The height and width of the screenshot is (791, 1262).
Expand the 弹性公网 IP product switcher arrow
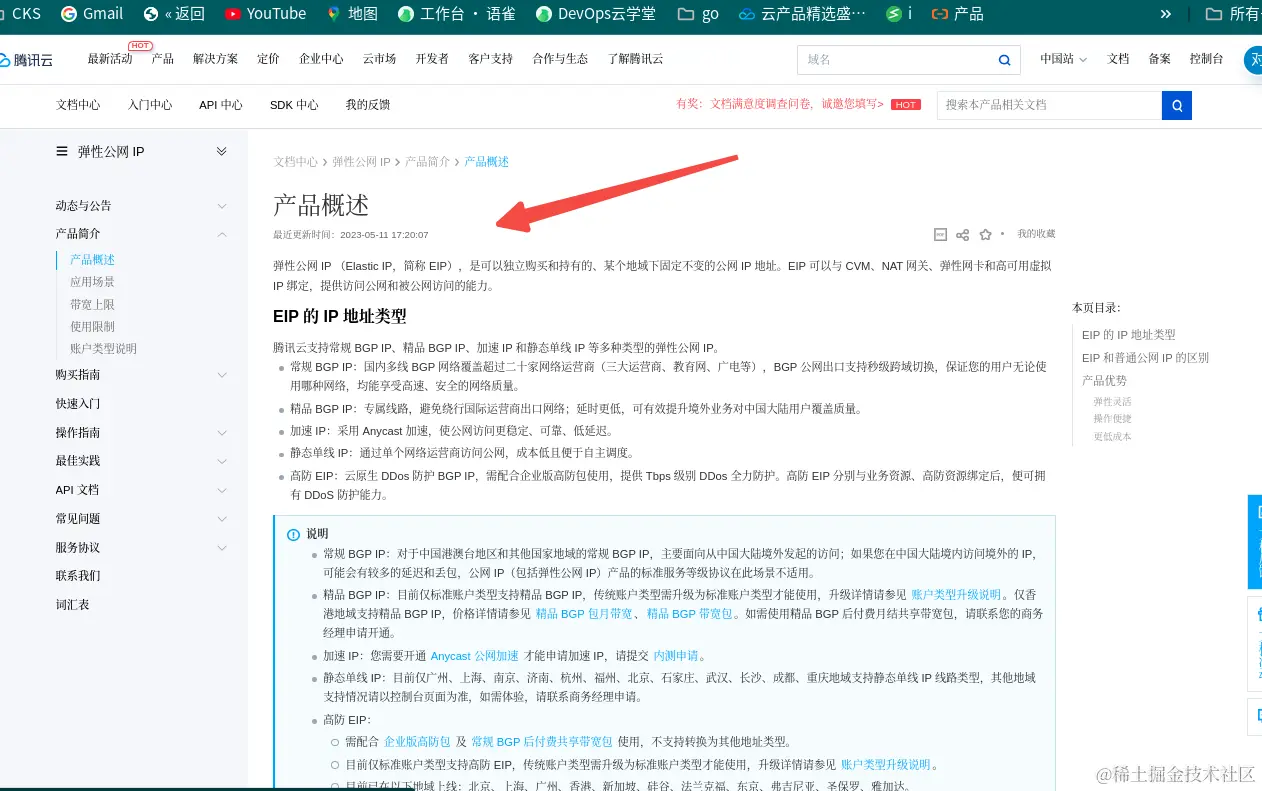click(222, 151)
